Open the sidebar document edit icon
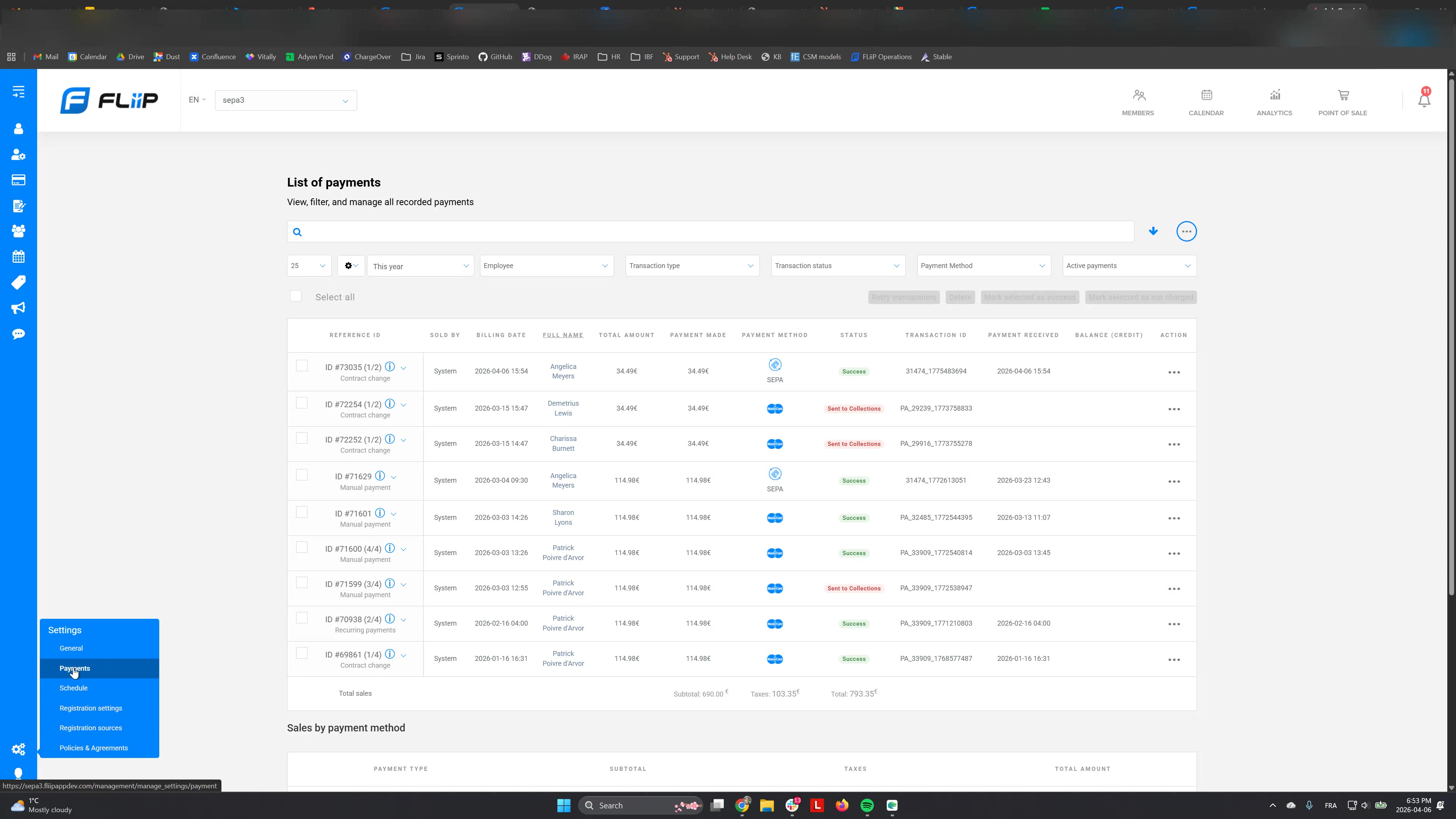 [x=19, y=206]
